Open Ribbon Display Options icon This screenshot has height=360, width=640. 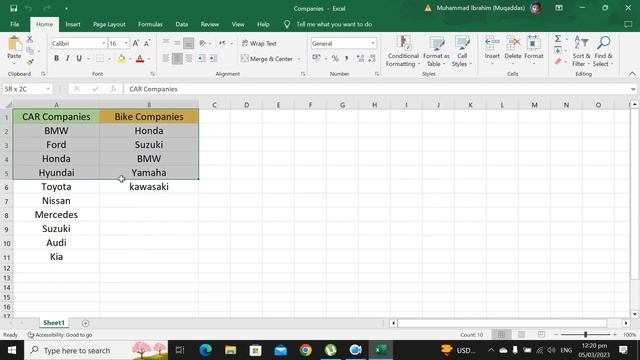tap(559, 8)
